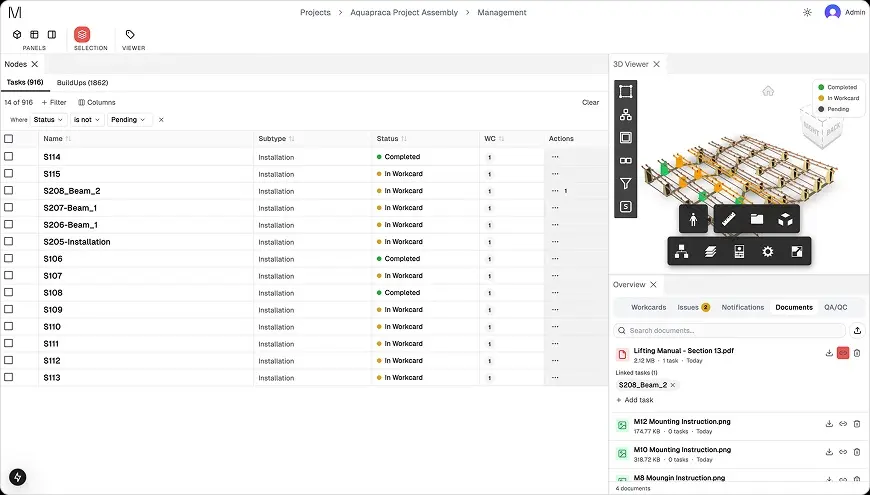This screenshot has width=870, height=495.
Task: Click Clear to reset filters
Action: point(590,103)
